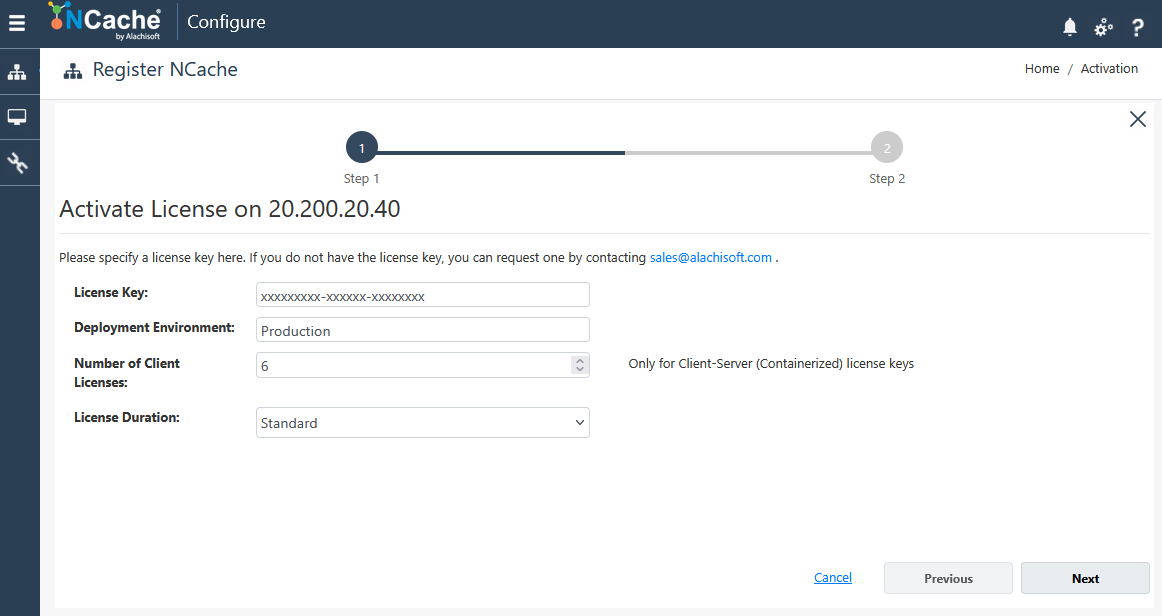Open the tools sidebar icon

(x=17, y=162)
